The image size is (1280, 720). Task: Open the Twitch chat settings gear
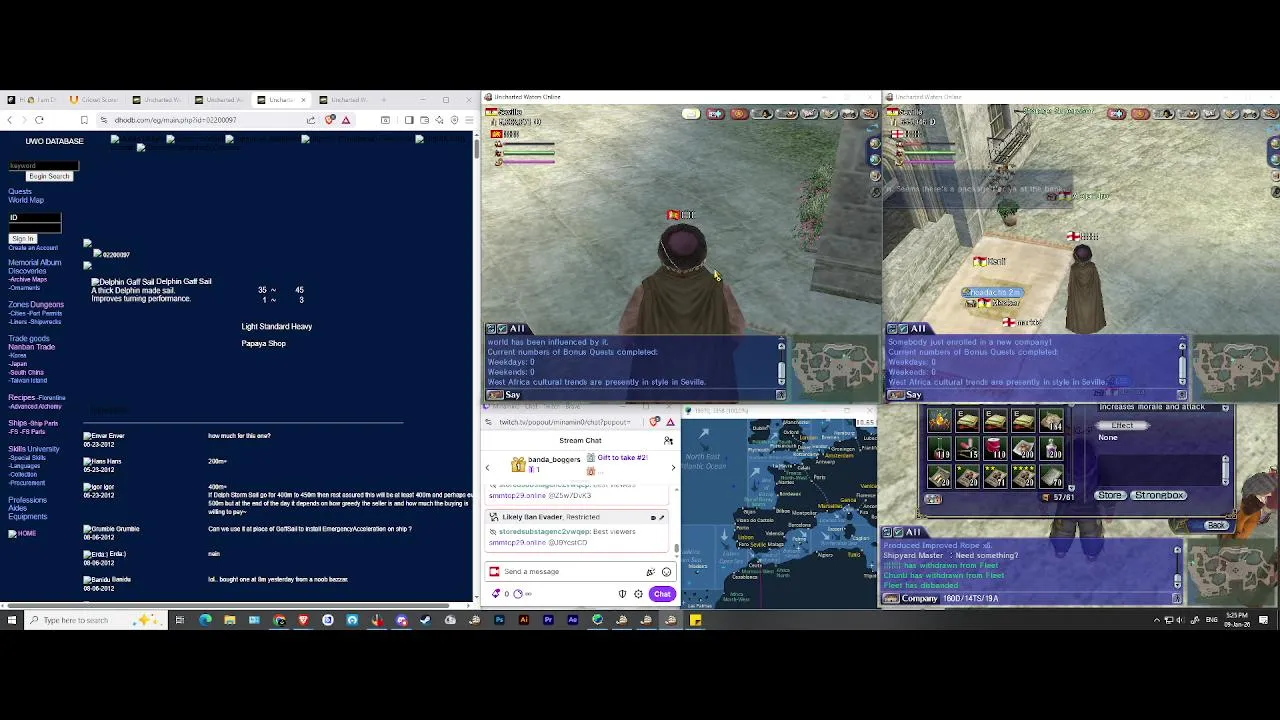(638, 594)
